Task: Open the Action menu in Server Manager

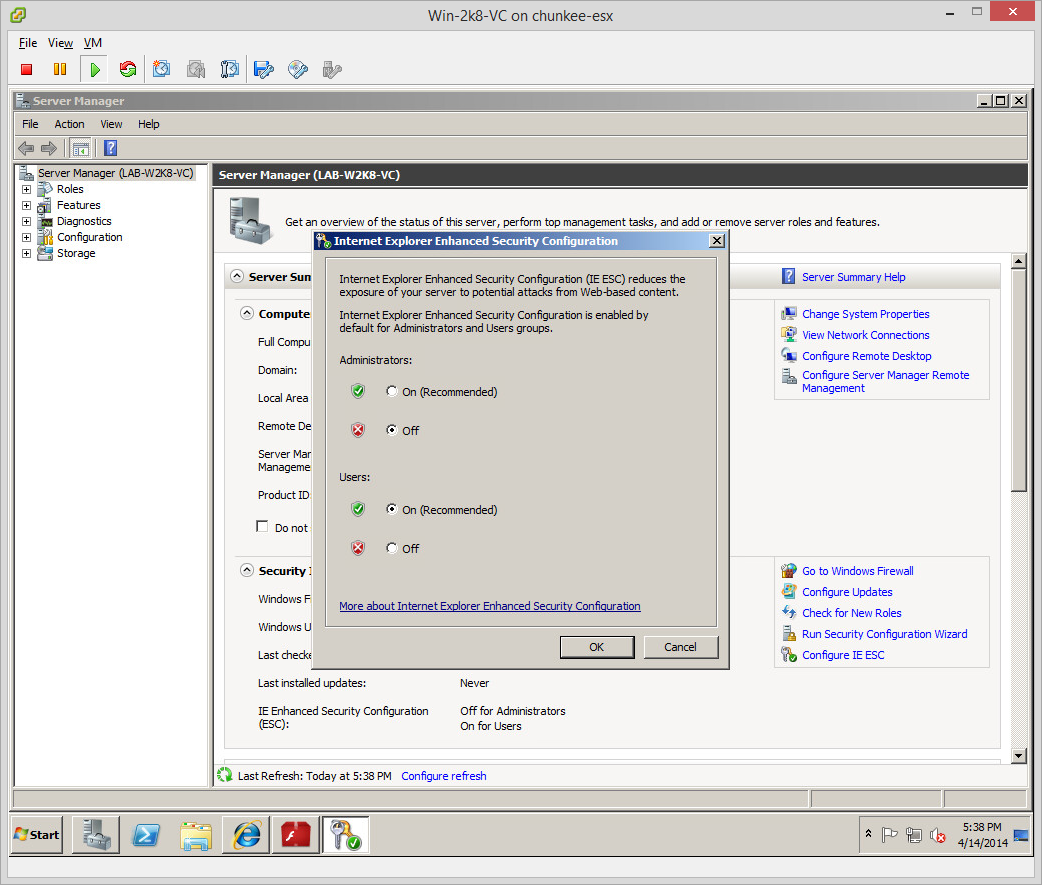Action: (x=69, y=124)
